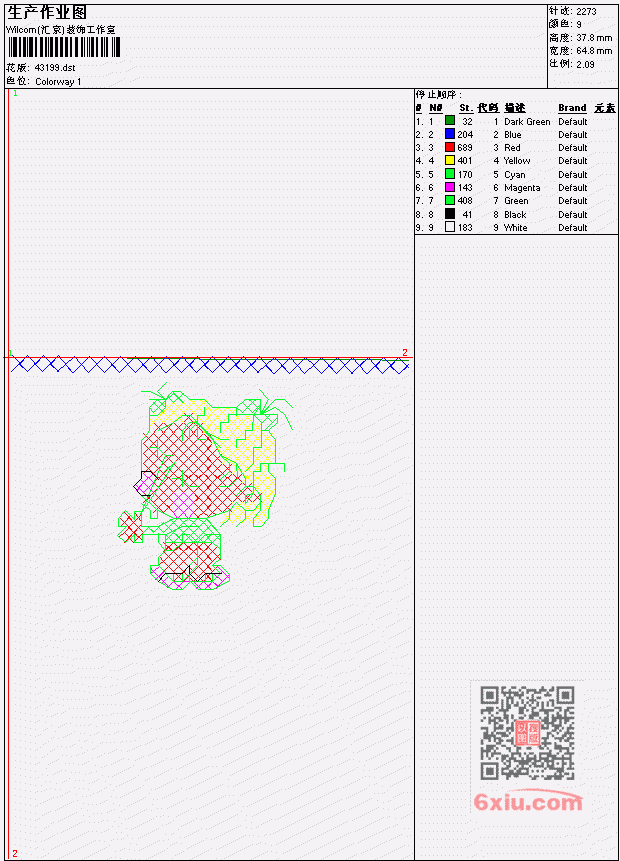Click the 'Dark Green' color name
The height and width of the screenshot is (861, 620).
tap(527, 122)
